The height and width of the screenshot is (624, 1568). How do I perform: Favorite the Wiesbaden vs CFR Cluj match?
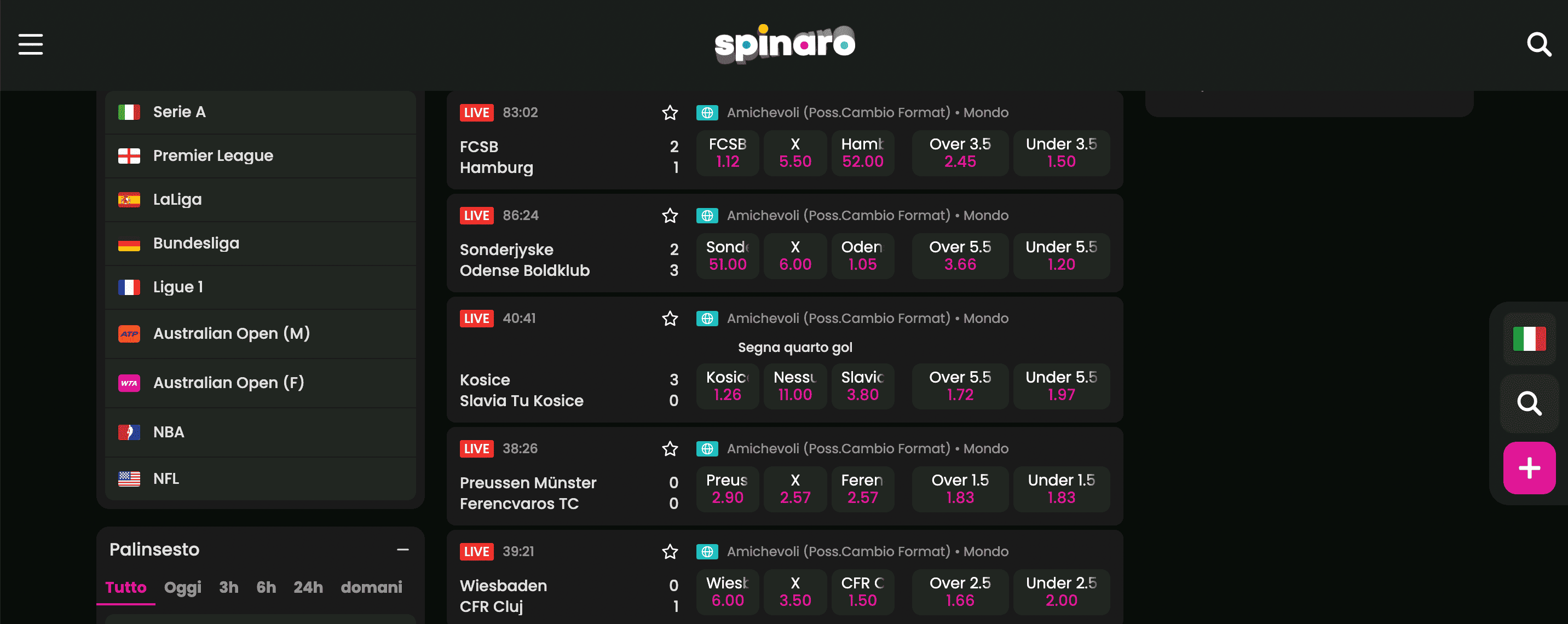point(670,551)
